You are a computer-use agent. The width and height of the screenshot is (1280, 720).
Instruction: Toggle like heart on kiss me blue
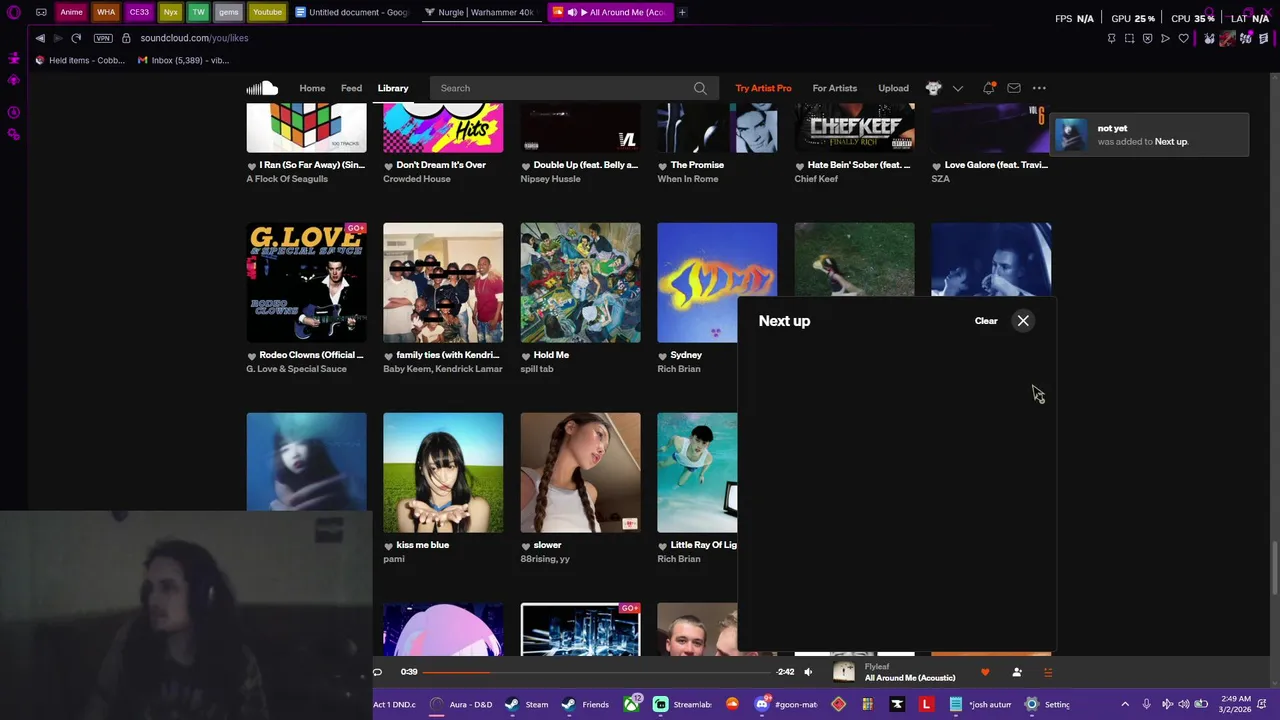(x=389, y=546)
